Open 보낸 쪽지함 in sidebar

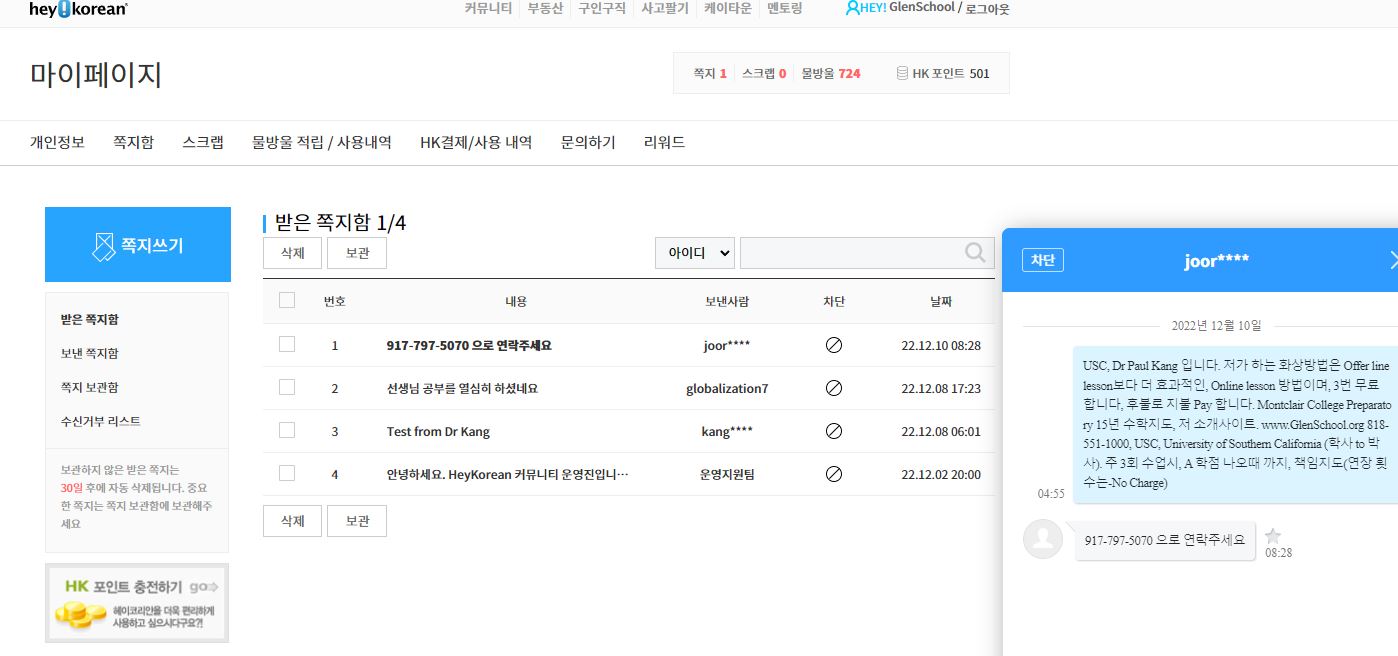tap(89, 353)
